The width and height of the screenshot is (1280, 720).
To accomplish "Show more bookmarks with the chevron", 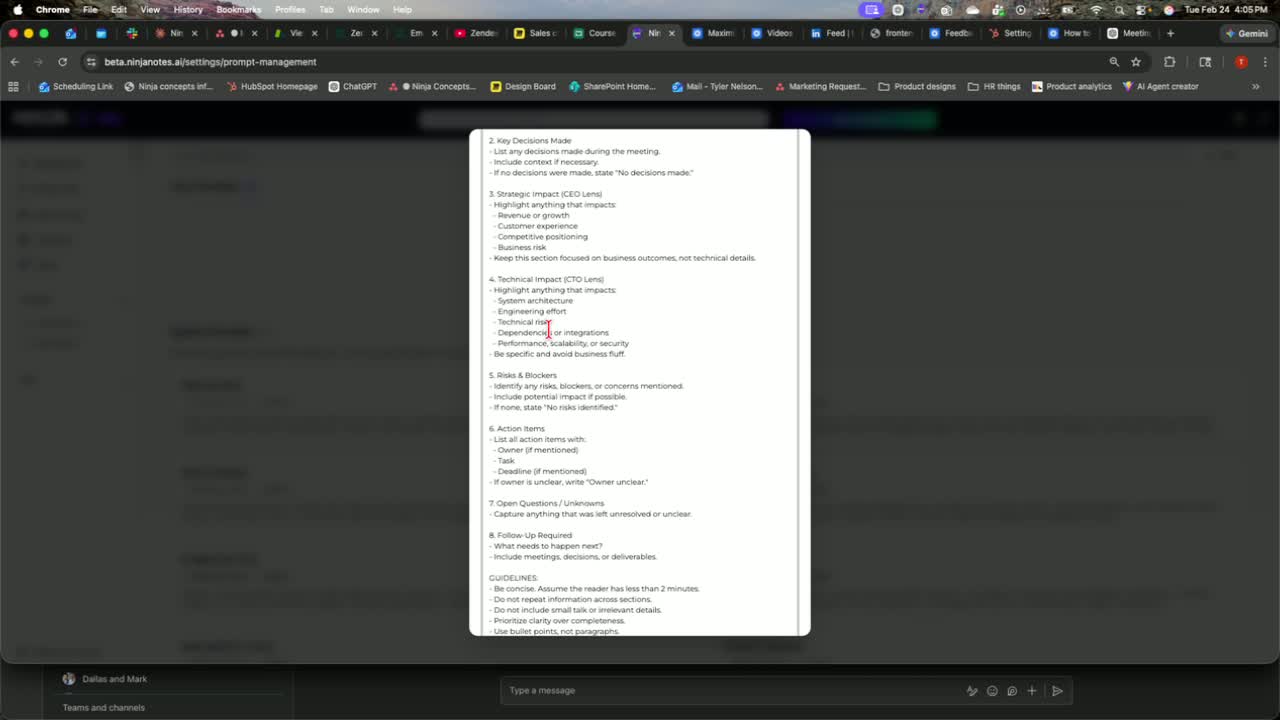I will (1256, 87).
